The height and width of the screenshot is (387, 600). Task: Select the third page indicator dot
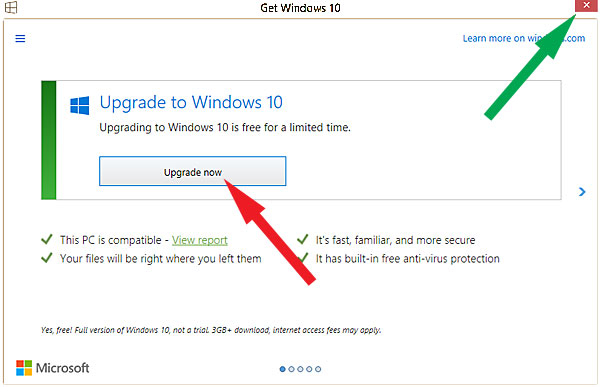(300, 369)
